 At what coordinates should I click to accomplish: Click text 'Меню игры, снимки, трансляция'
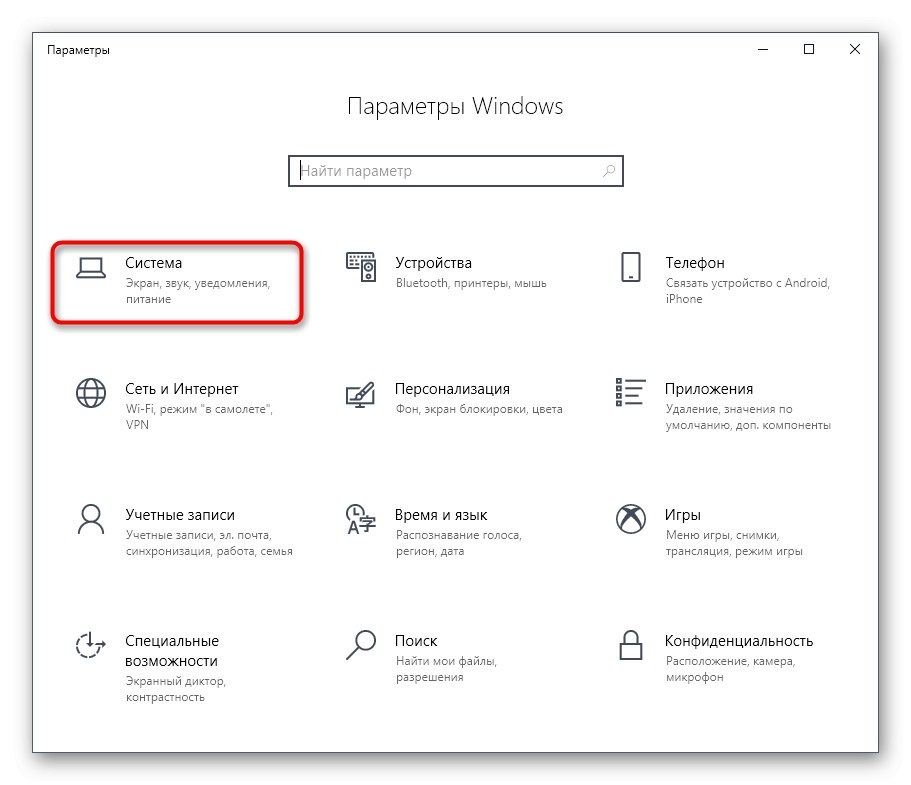[734, 543]
